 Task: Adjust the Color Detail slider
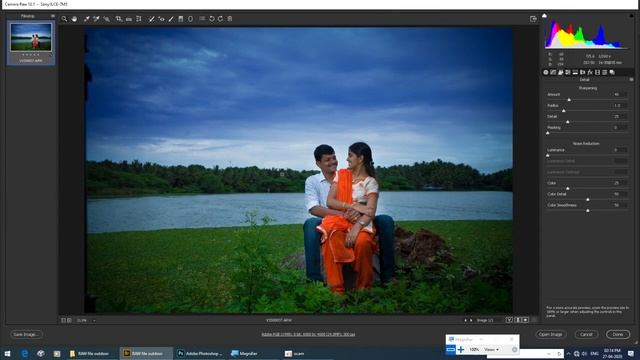[588, 199]
